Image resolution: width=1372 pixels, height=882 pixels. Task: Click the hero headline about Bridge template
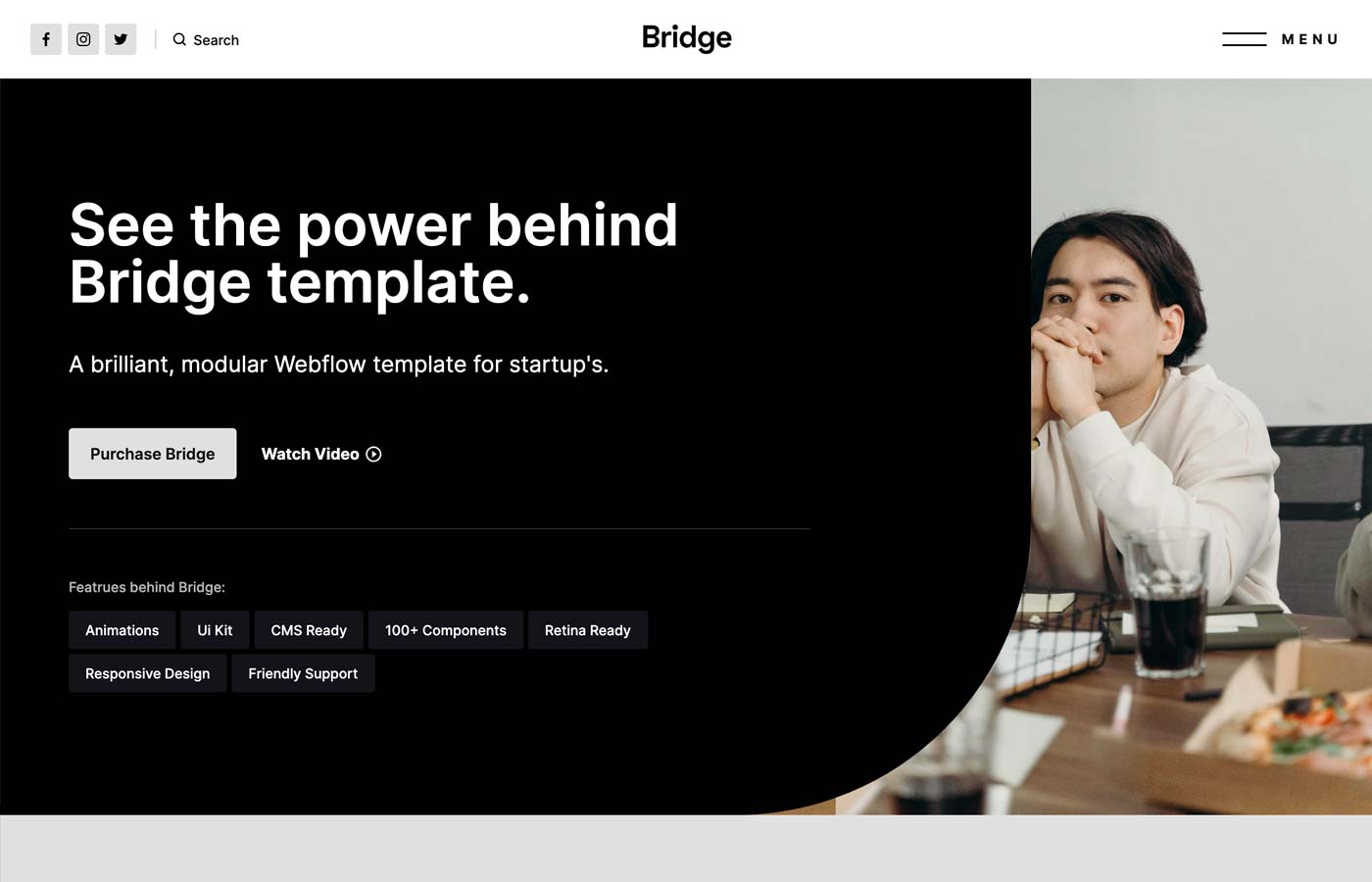[x=373, y=253]
